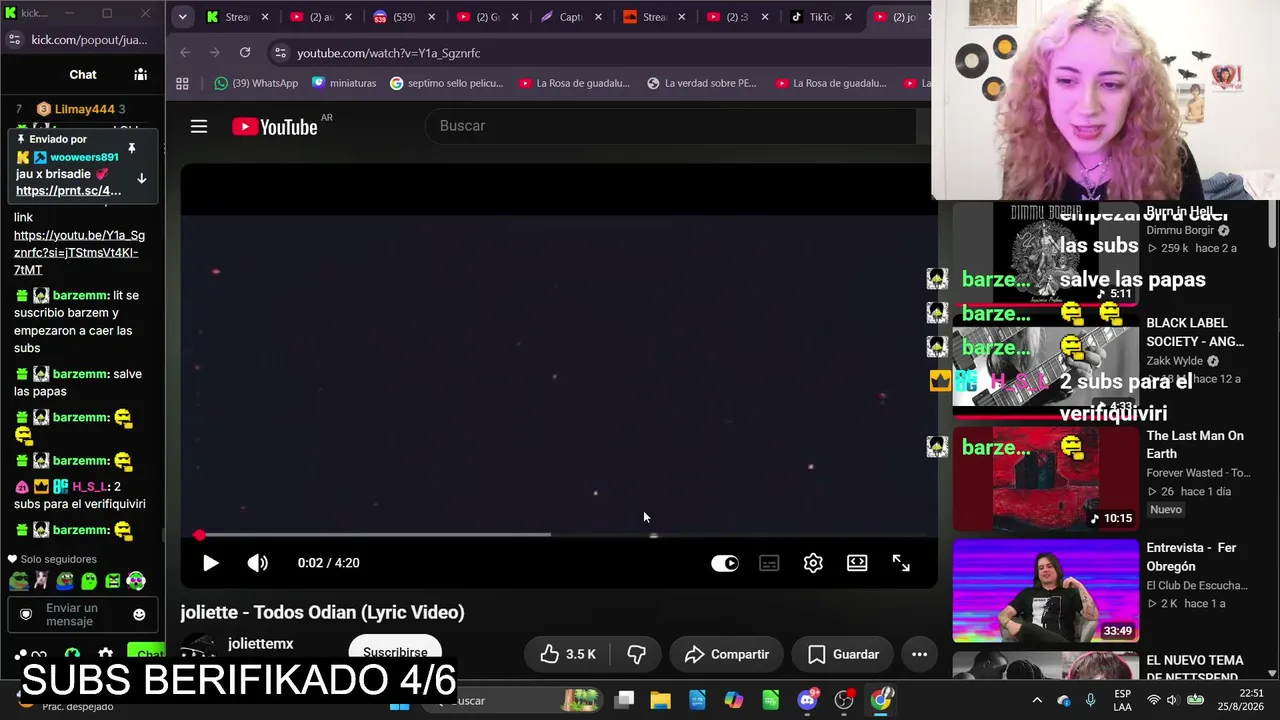Select the Chat header in Kick popout
This screenshot has height=720, width=1280.
click(83, 74)
